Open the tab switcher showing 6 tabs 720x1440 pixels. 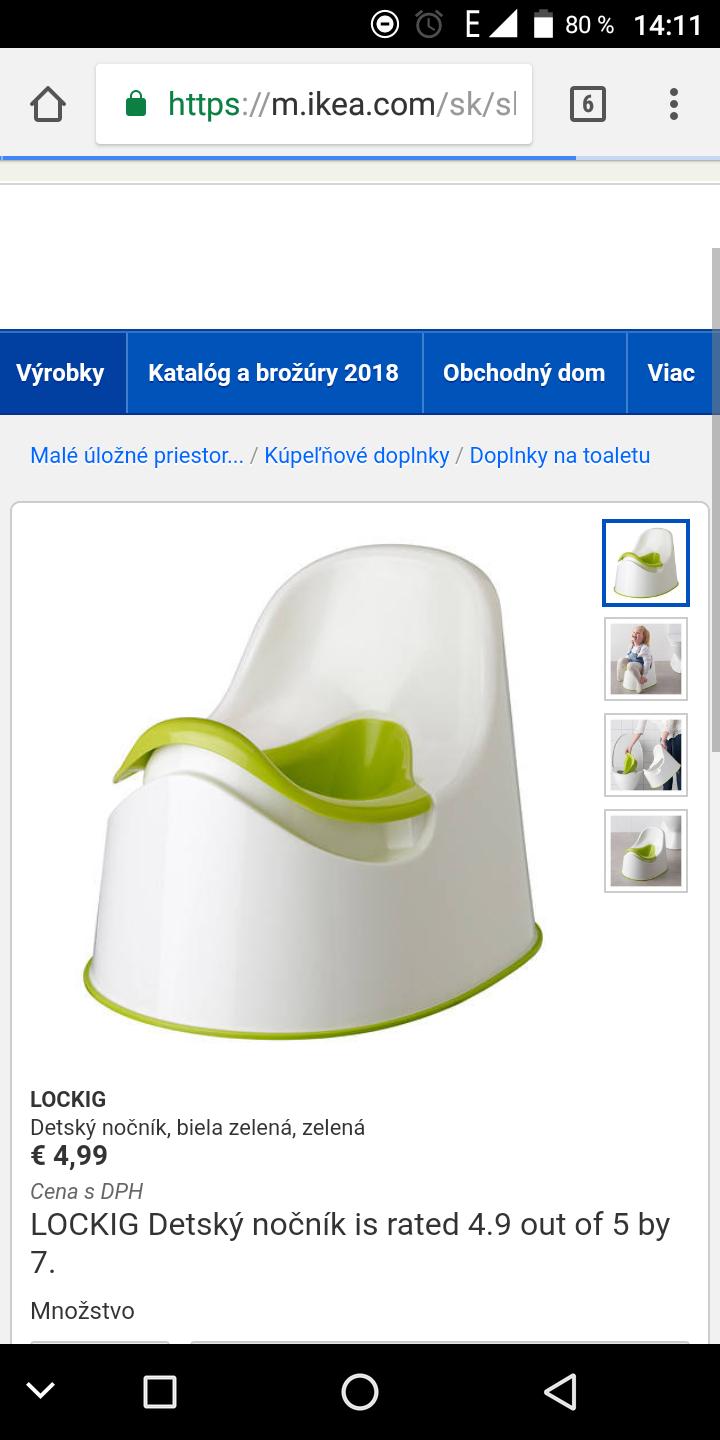click(588, 104)
